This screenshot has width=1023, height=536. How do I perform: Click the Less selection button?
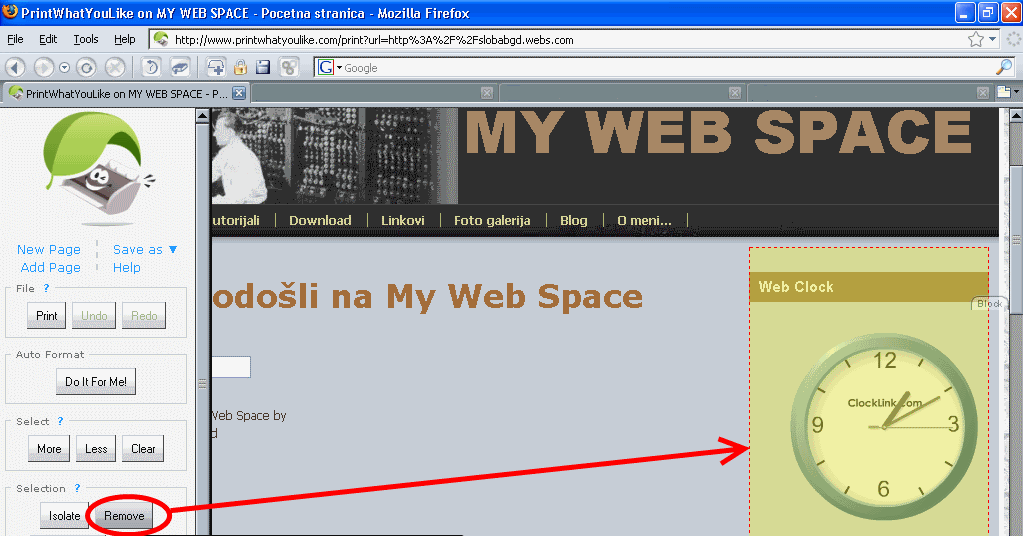point(96,449)
